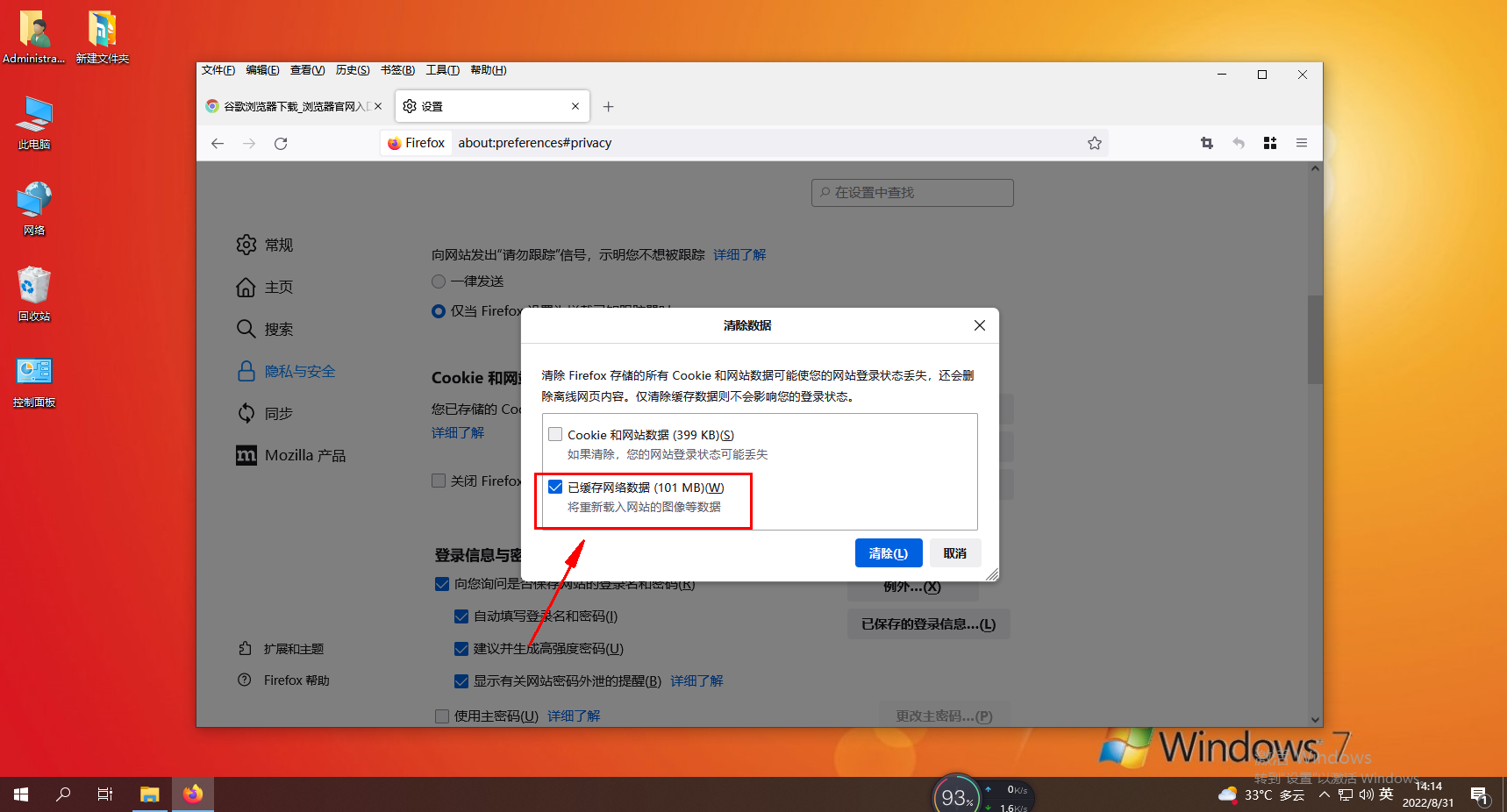Click the undo arrow toolbar icon
Viewport: 1507px width, 812px height.
coord(1239,143)
